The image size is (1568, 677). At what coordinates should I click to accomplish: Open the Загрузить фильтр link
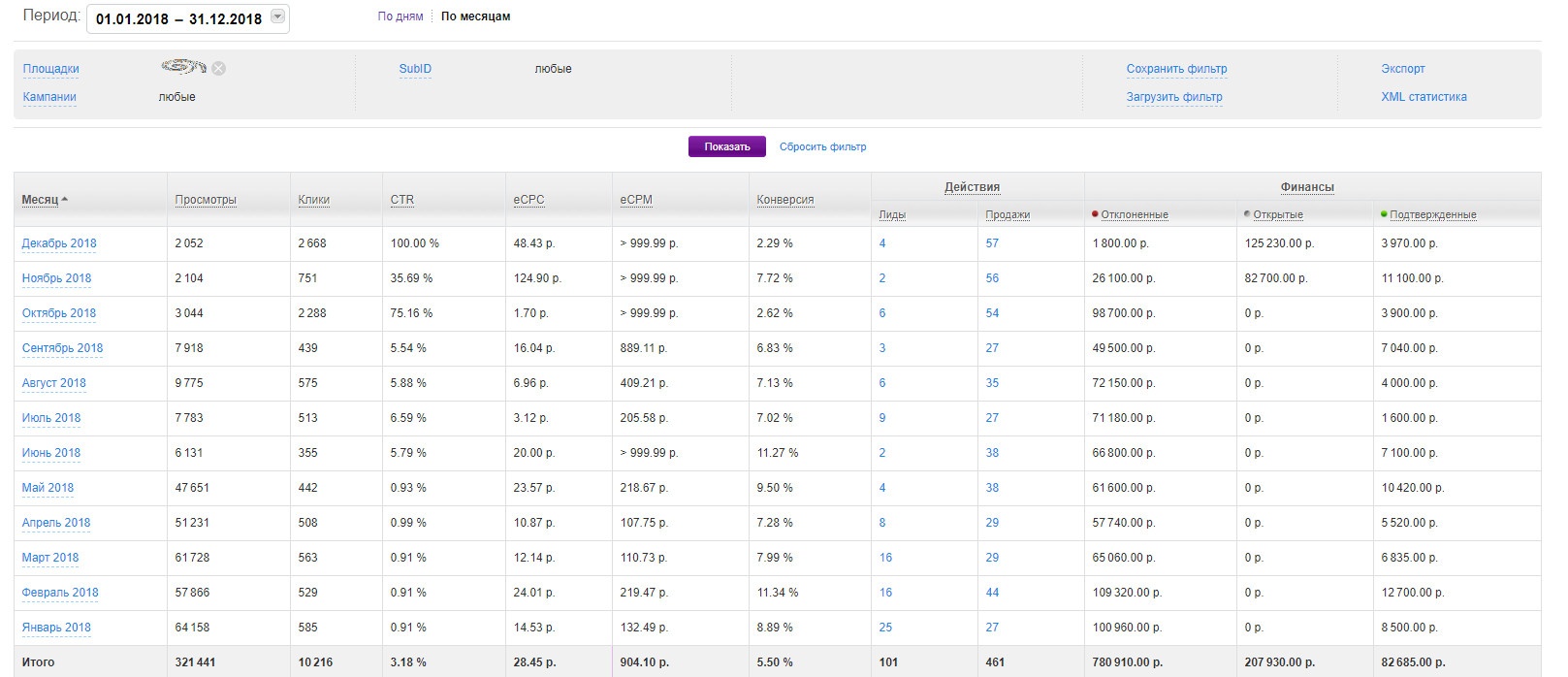point(1173,97)
